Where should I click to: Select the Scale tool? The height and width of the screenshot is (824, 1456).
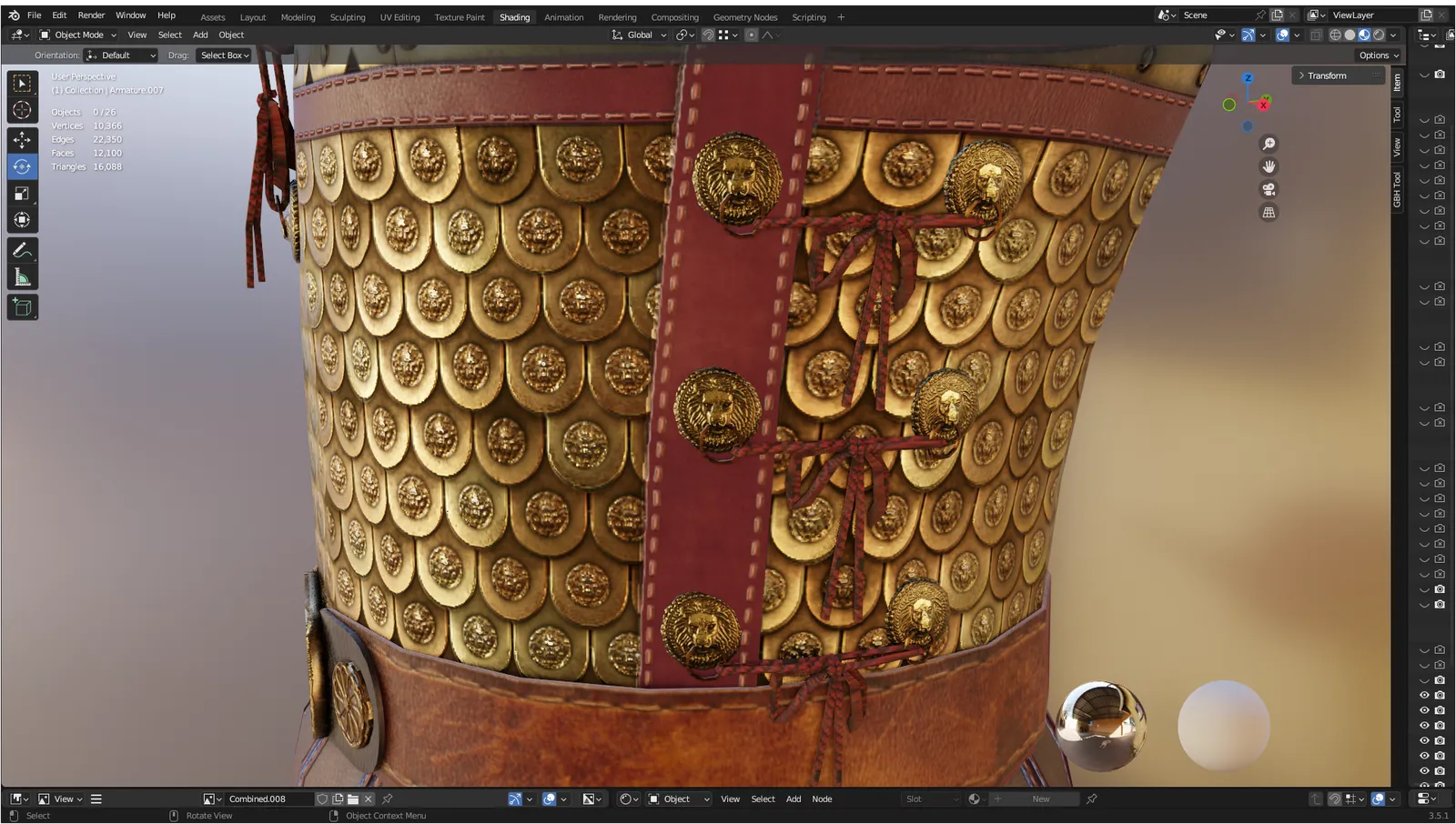click(x=23, y=194)
